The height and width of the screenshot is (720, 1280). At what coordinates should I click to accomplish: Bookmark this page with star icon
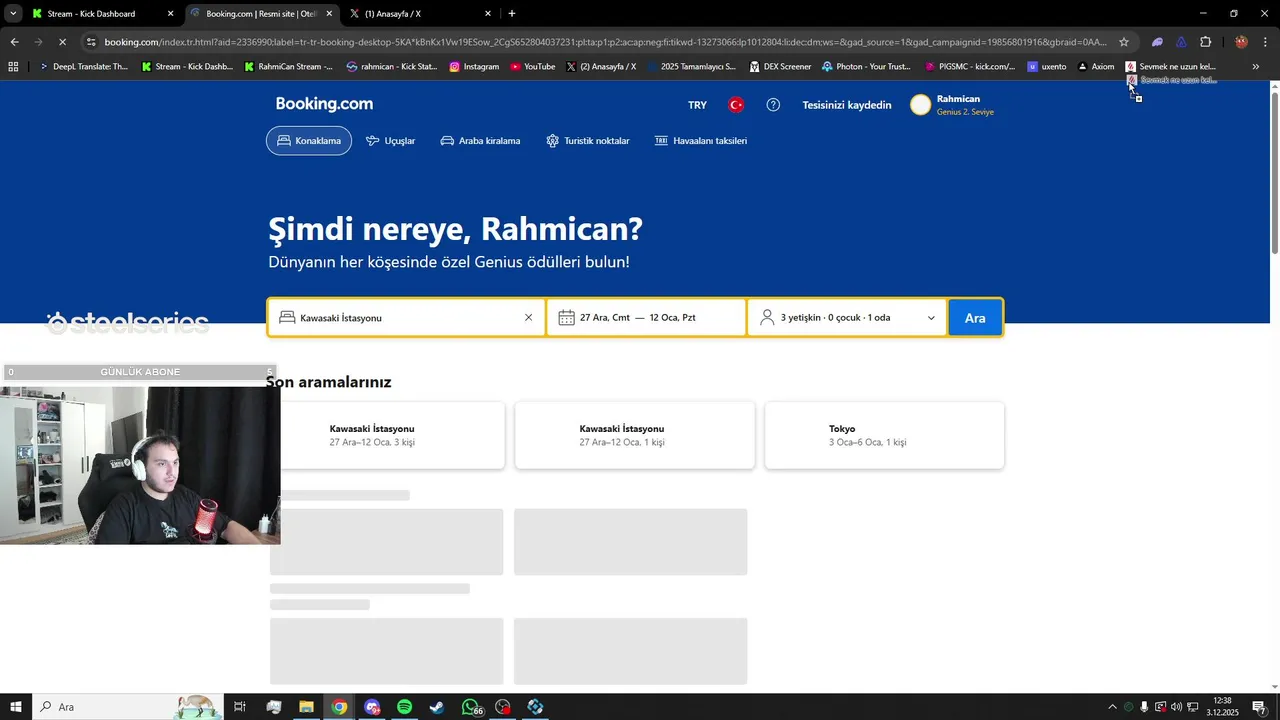tap(1124, 42)
